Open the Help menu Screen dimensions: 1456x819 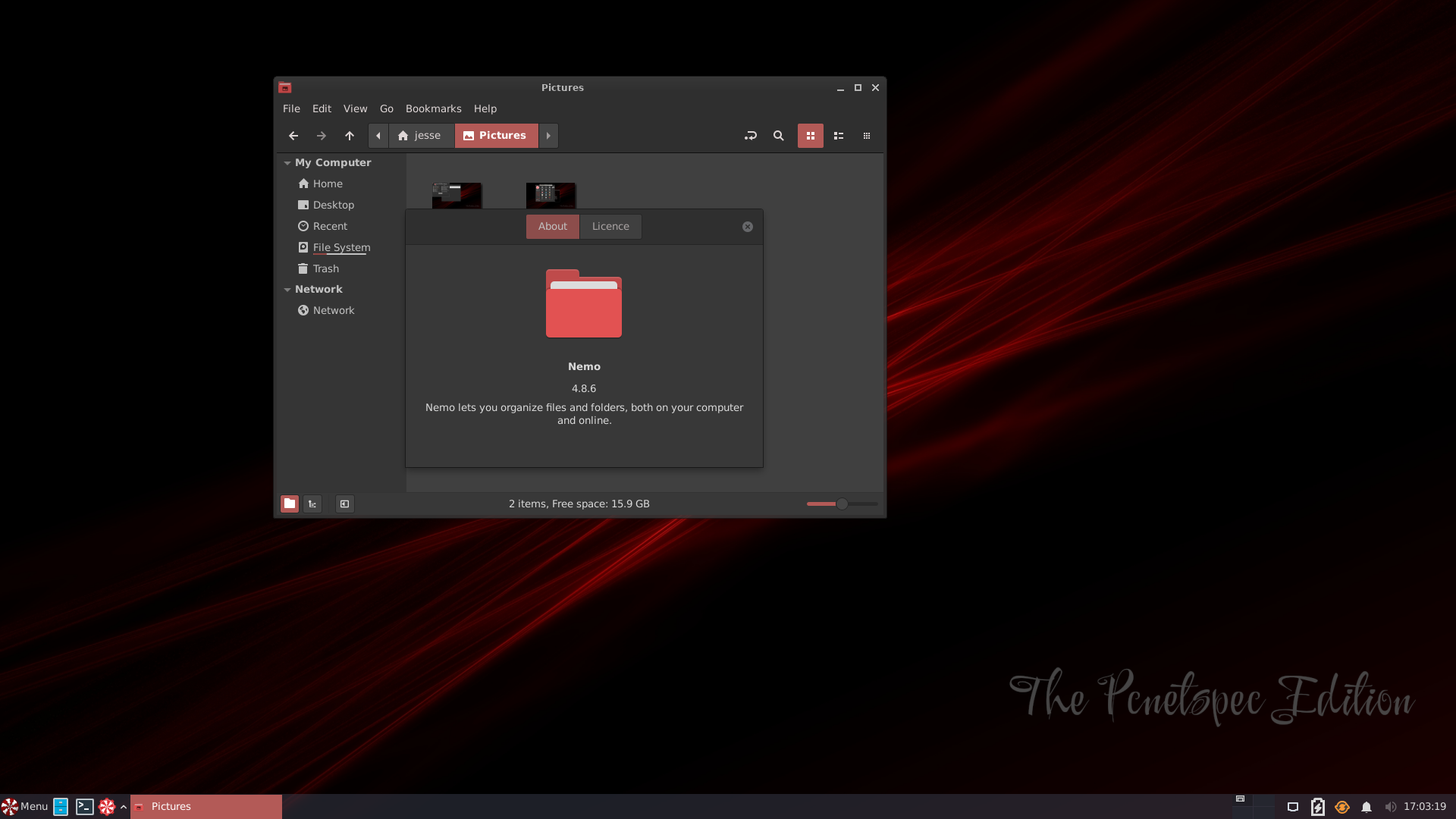pyautogui.click(x=485, y=108)
